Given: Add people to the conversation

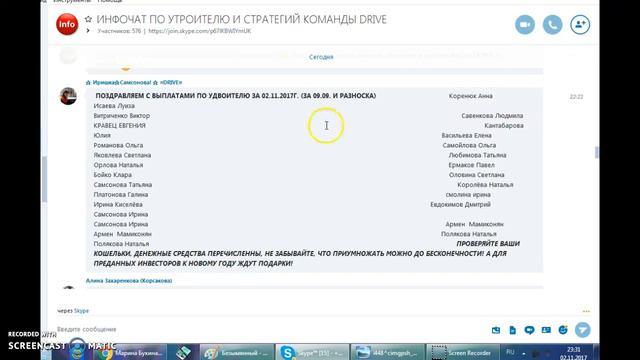Looking at the screenshot, I should pos(580,25).
